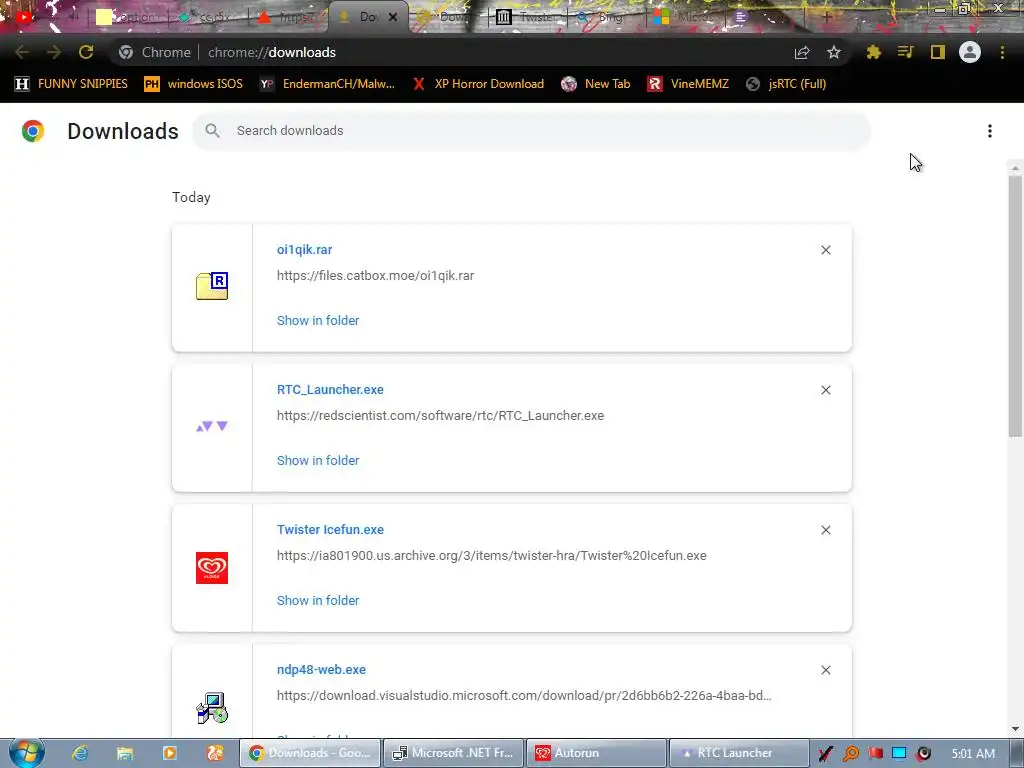Remove oi1qik.rar from the list

pyautogui.click(x=825, y=250)
